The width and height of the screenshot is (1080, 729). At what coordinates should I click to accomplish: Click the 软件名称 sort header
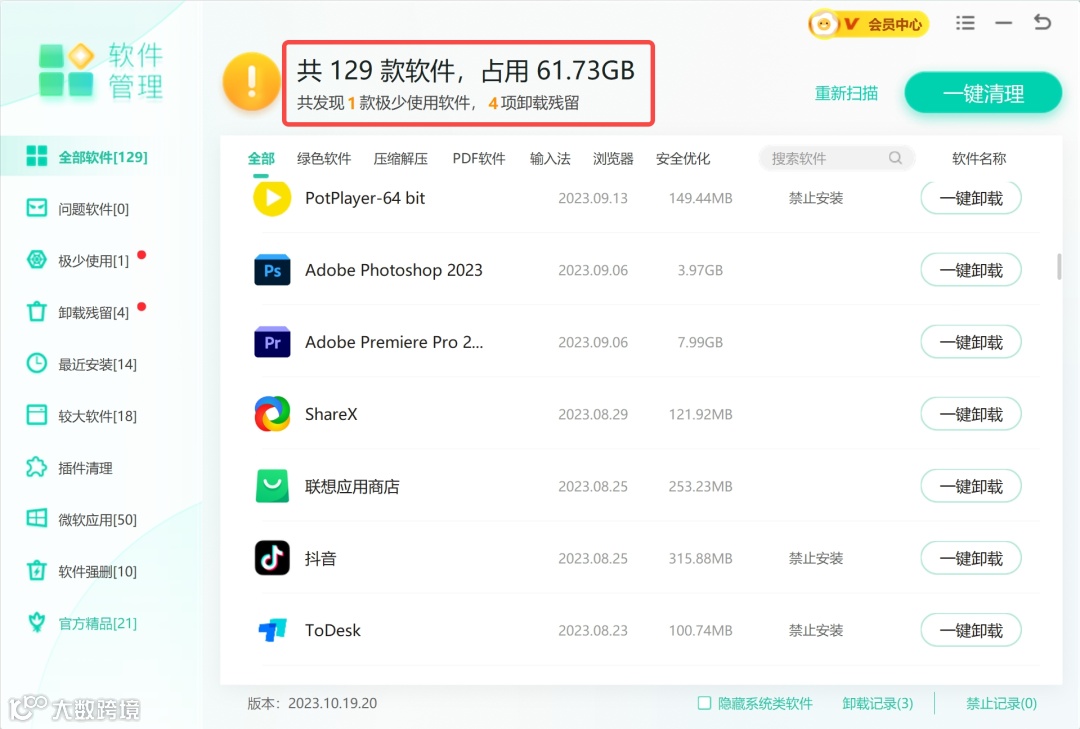[979, 158]
